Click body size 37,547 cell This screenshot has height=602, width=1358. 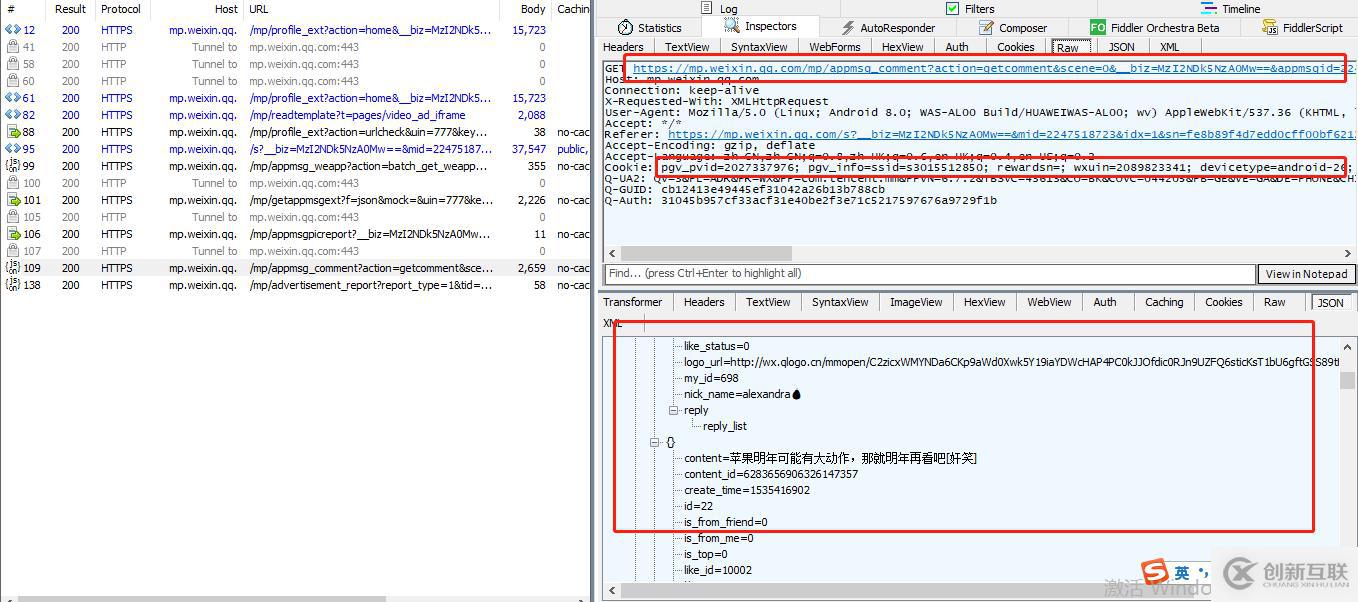(x=529, y=149)
